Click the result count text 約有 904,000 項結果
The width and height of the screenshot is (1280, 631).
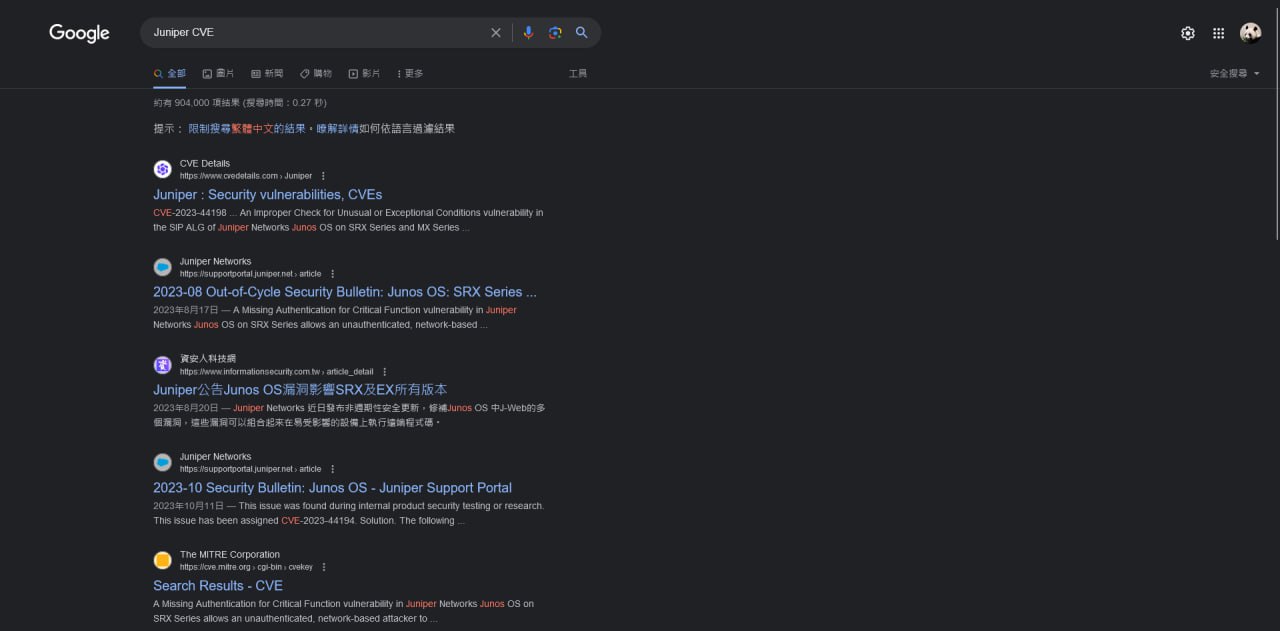click(239, 103)
